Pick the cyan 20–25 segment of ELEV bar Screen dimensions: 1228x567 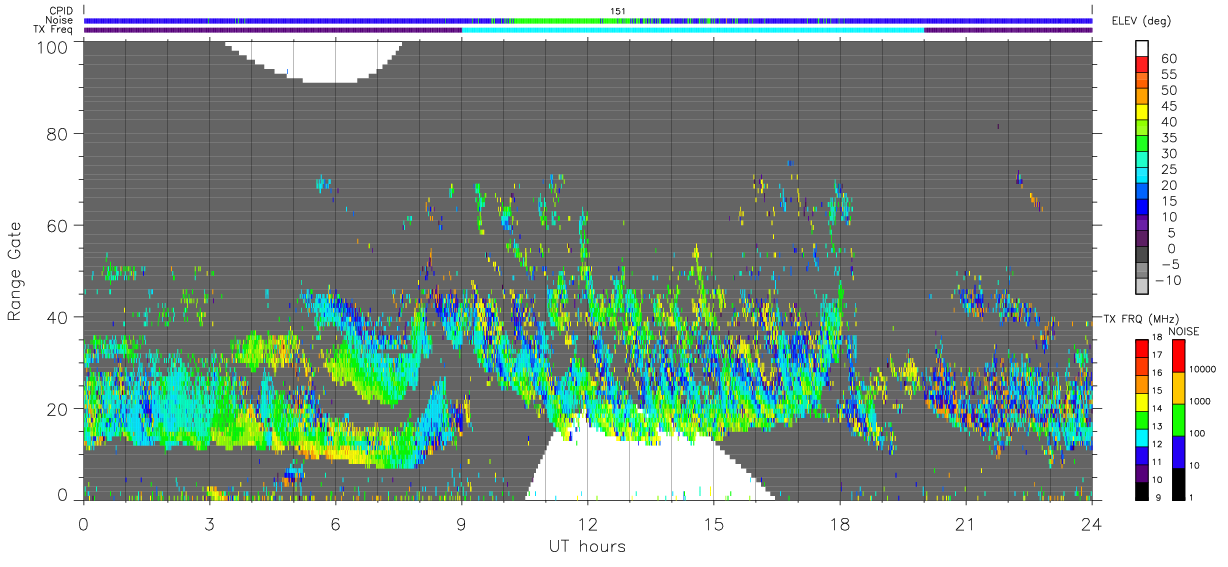pos(1142,176)
